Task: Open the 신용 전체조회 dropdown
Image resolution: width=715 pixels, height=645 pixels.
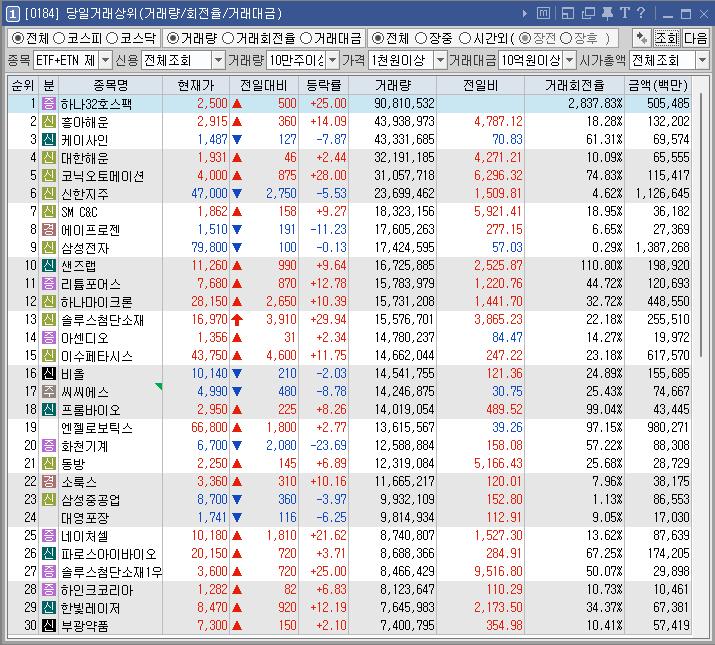Action: tap(218, 60)
